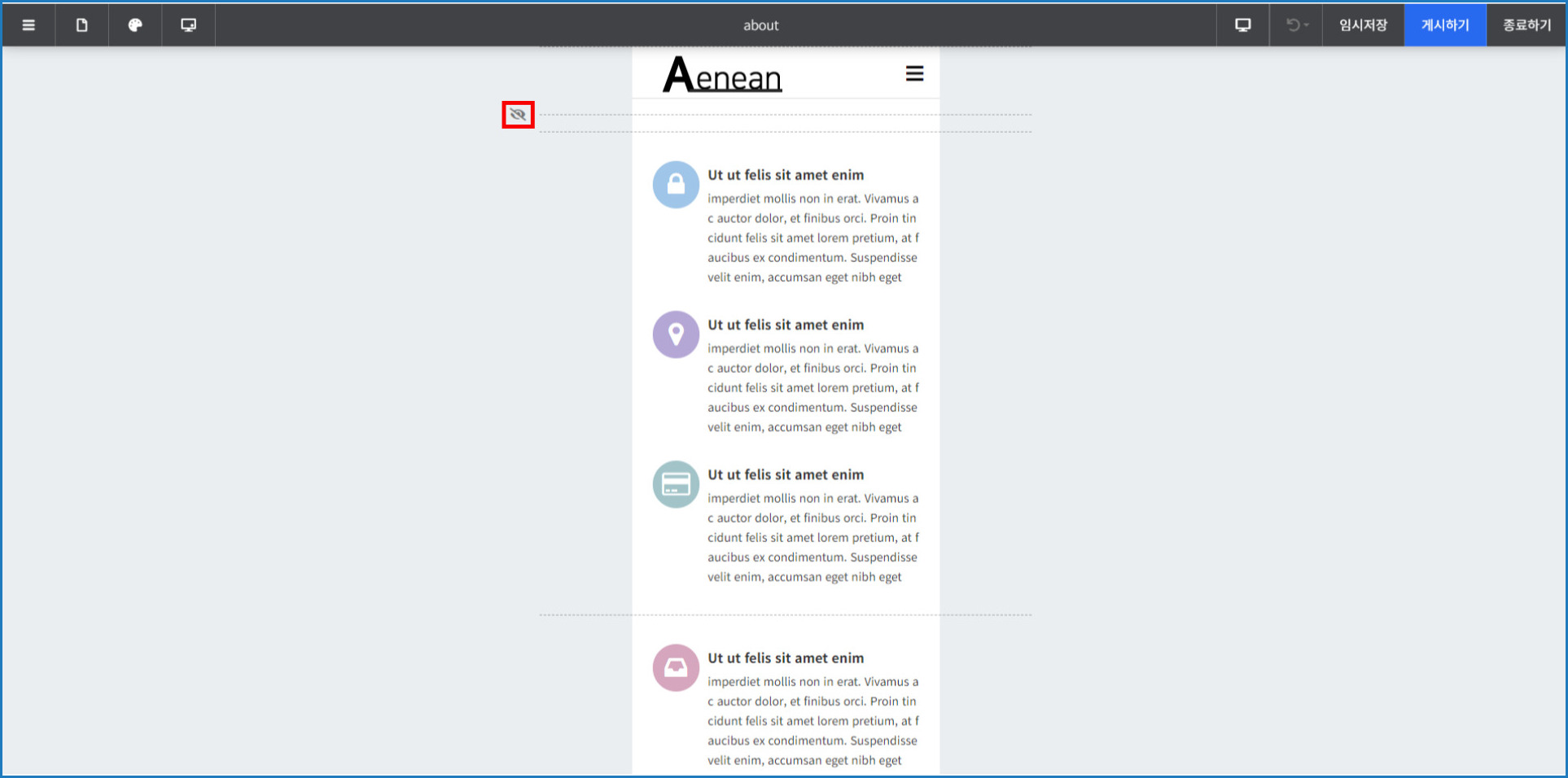This screenshot has height=778, width=1568.
Task: Exit the editor via 종료하기
Action: pos(1526,25)
